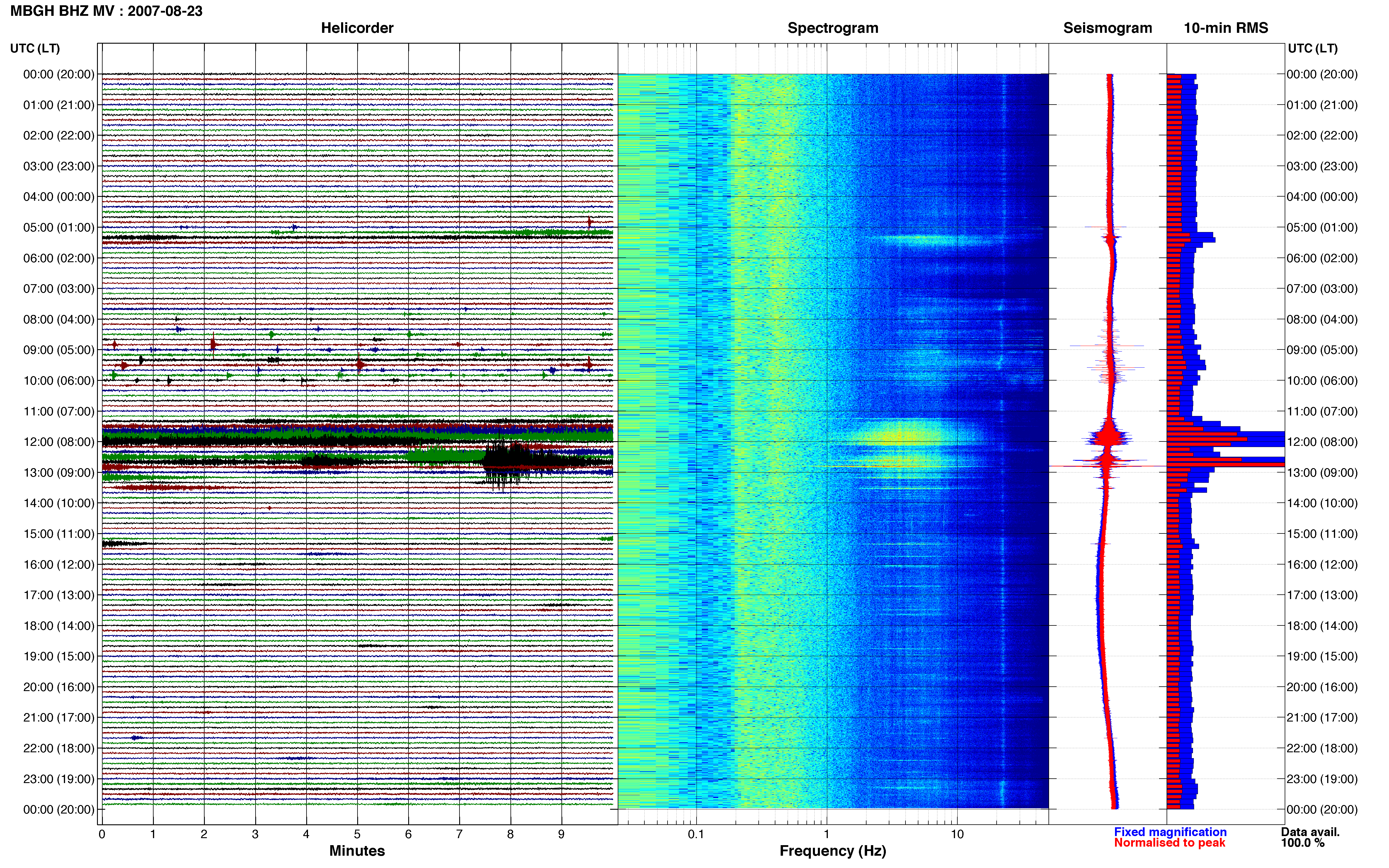
Task: Click '18:00 (14:00)' beside the RMS panel
Action: (1322, 626)
